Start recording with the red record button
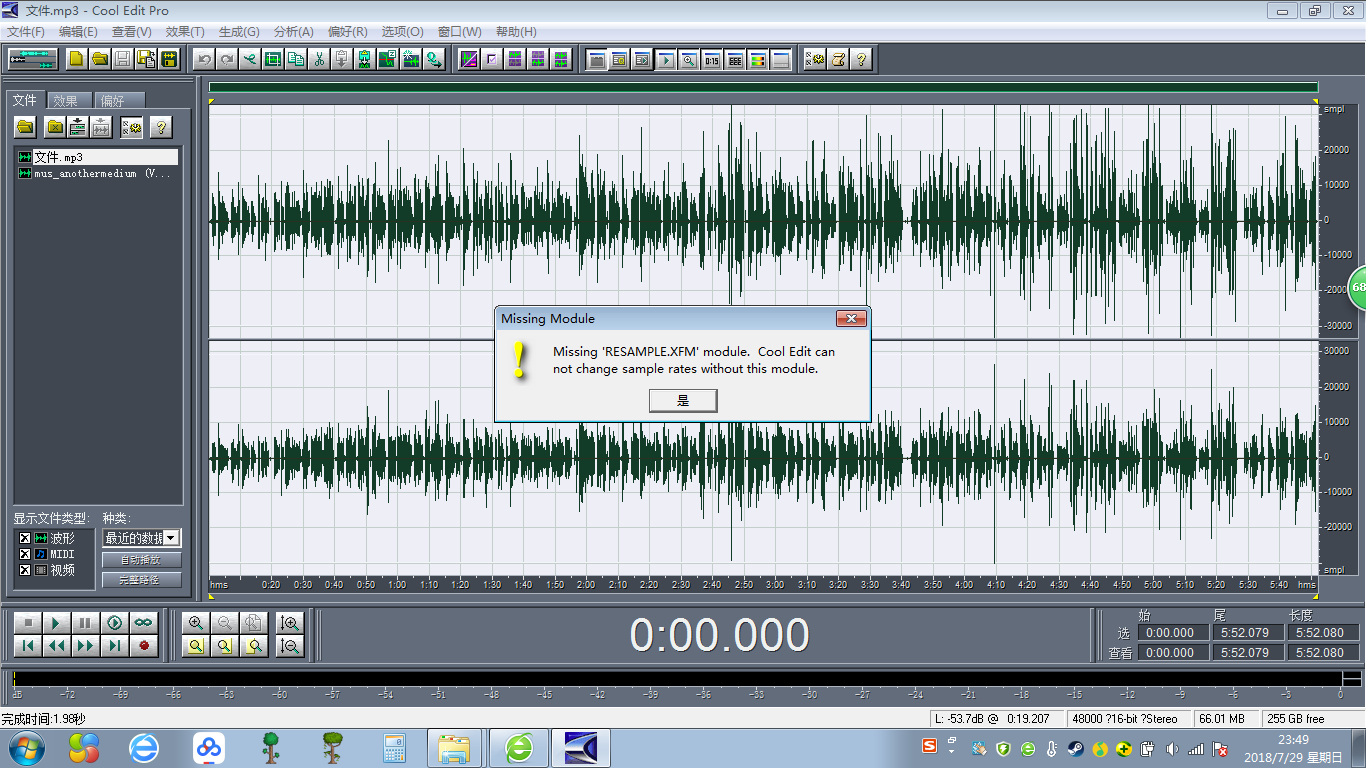The height and width of the screenshot is (768, 1366). click(144, 646)
